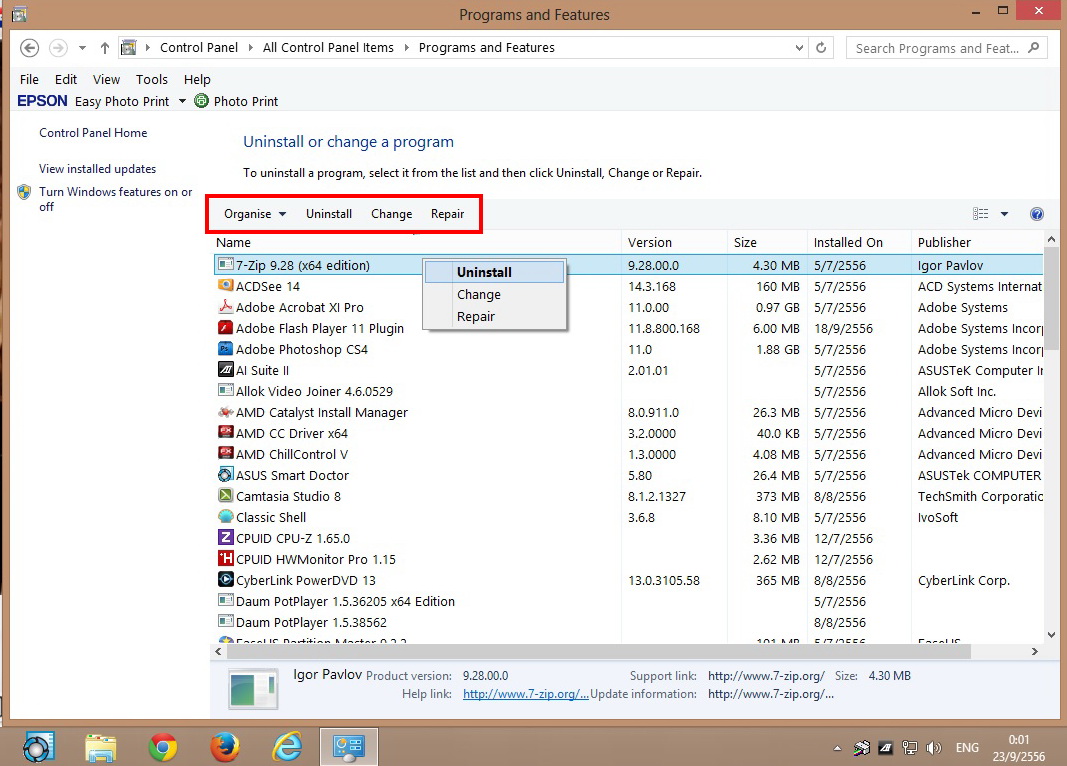Sort by the Name column header
This screenshot has width=1067, height=766.
pos(416,242)
